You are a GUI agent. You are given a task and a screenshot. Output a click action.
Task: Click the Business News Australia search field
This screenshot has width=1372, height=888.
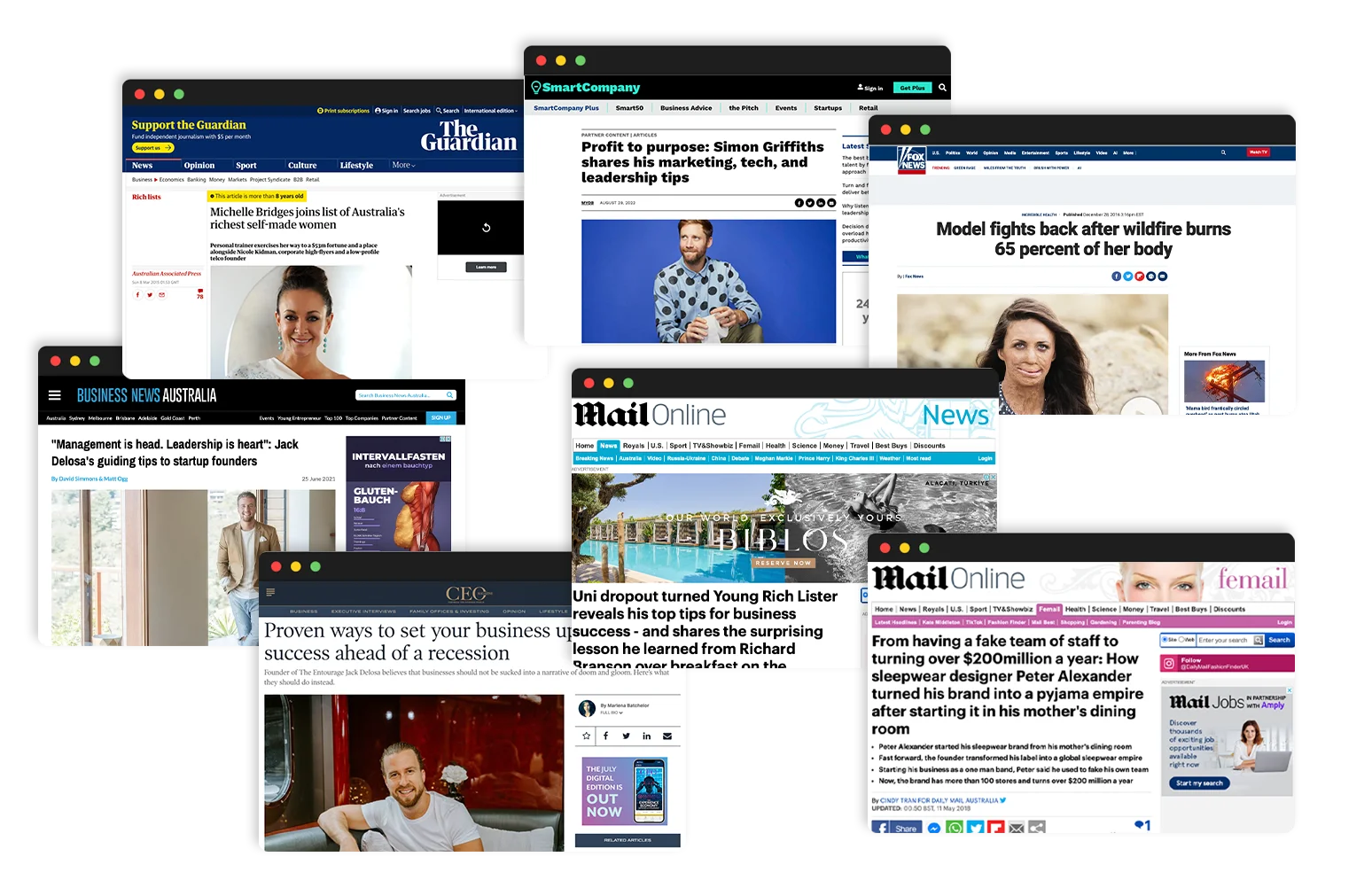pyautogui.click(x=406, y=395)
